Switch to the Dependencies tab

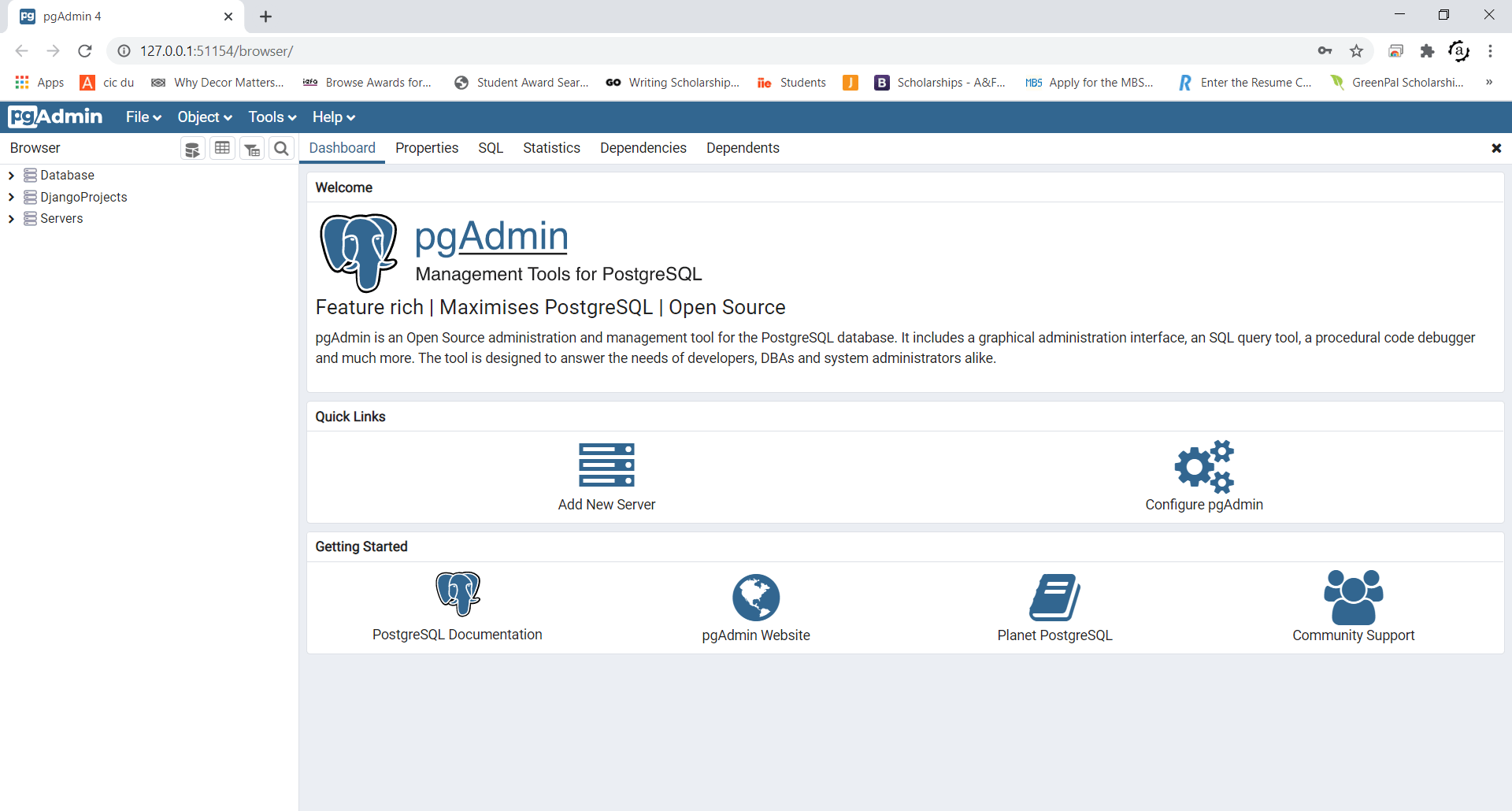point(643,148)
